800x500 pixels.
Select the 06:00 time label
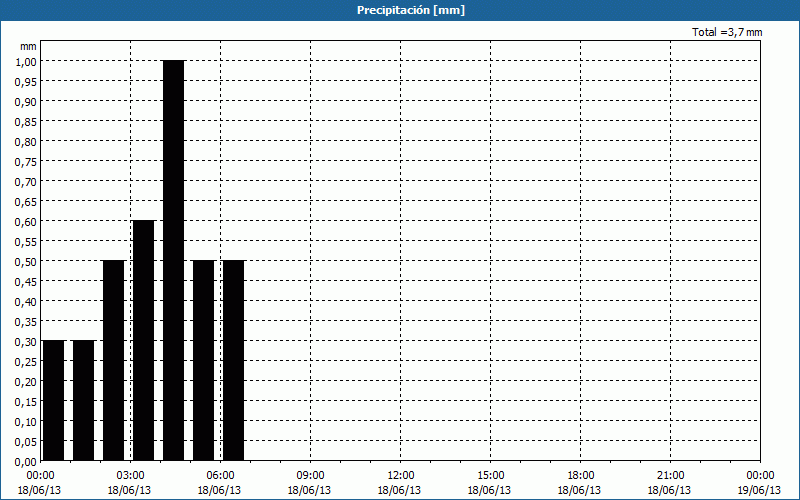coord(220,476)
